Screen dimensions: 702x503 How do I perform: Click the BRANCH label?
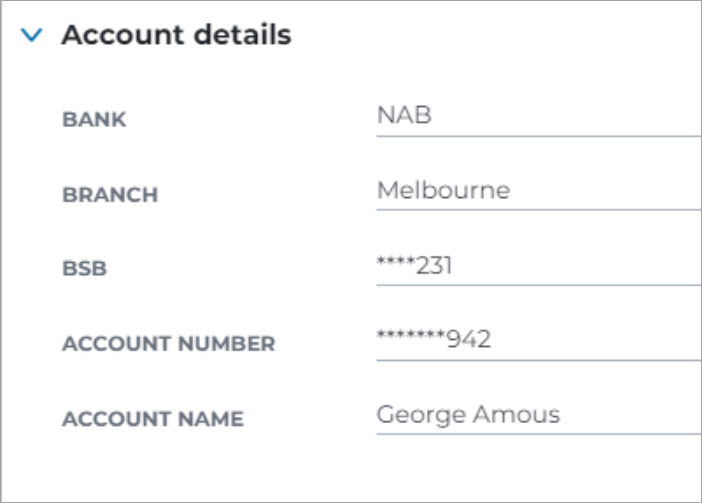pos(110,195)
